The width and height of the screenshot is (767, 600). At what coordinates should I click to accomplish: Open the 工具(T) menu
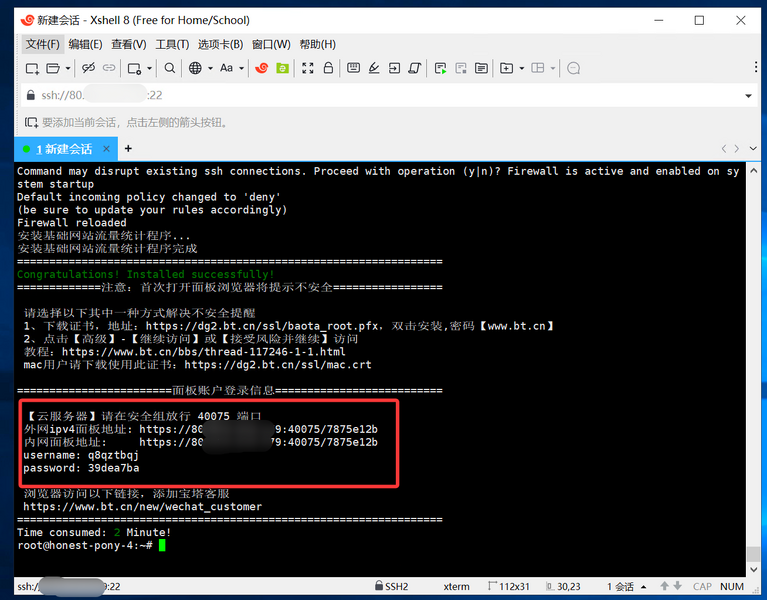[x=172, y=44]
